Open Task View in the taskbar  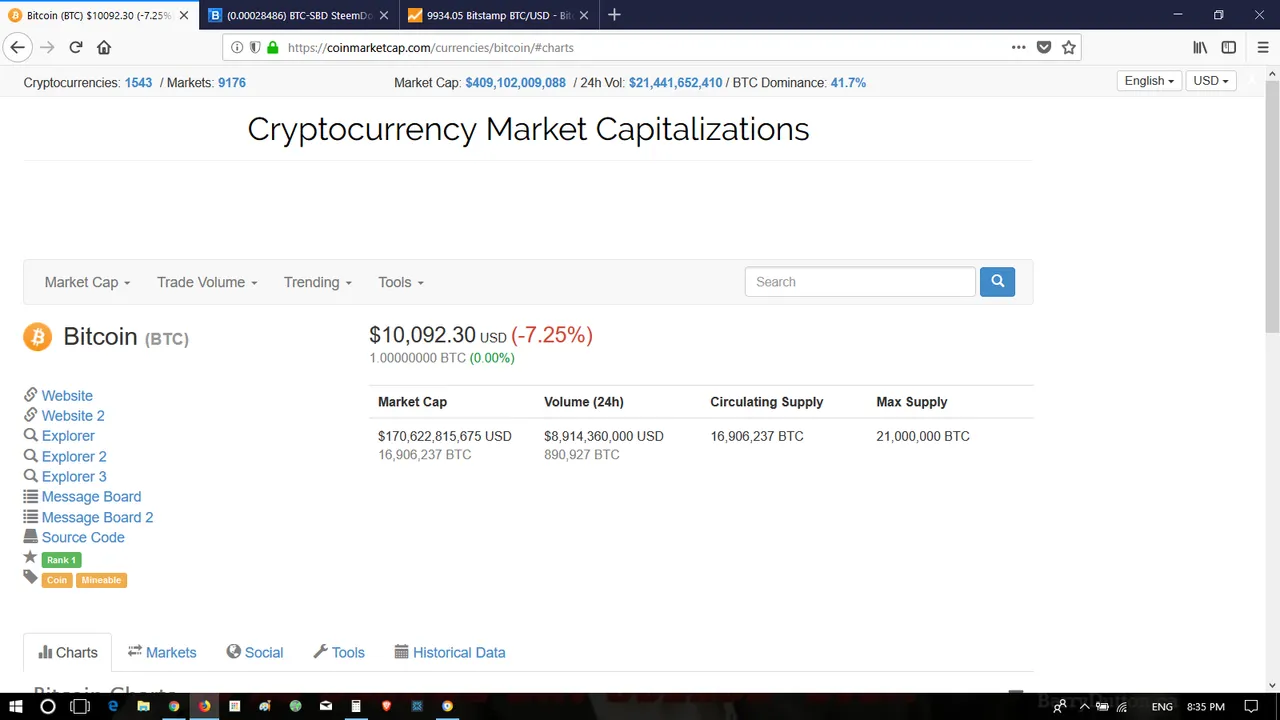click(x=80, y=706)
